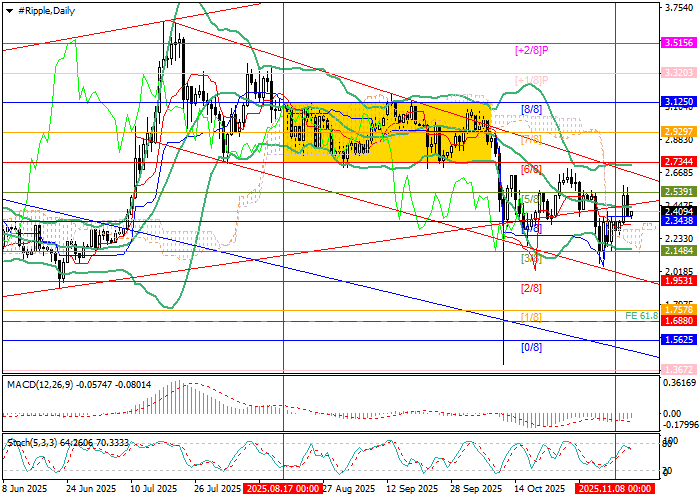Click the magenta 3.5156 price tag
Image resolution: width=700 pixels, height=500 pixels.
[x=680, y=44]
